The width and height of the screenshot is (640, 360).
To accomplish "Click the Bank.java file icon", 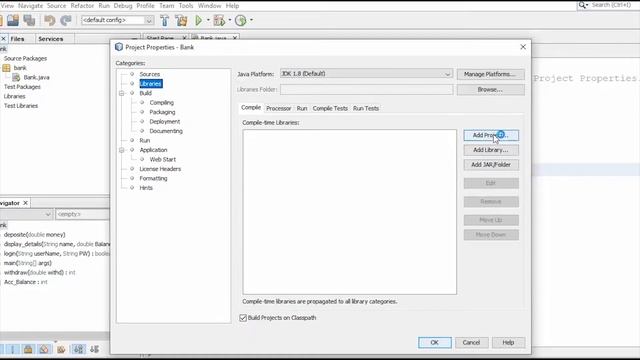I will coord(16,77).
